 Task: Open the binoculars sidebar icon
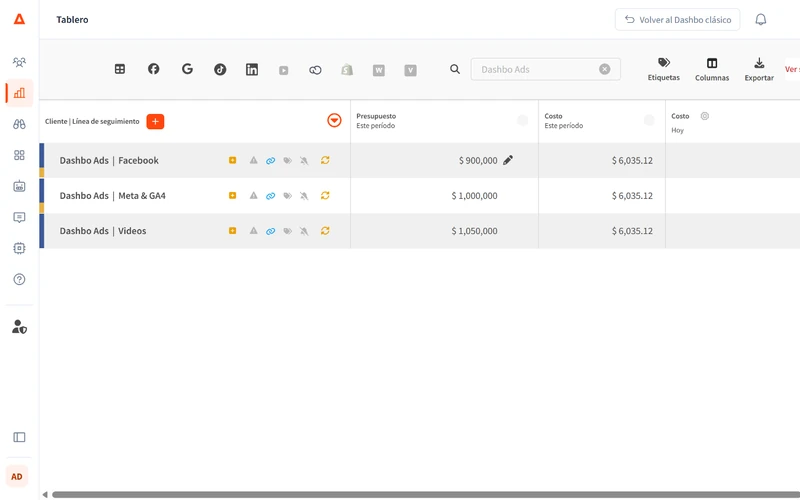pyautogui.click(x=19, y=124)
